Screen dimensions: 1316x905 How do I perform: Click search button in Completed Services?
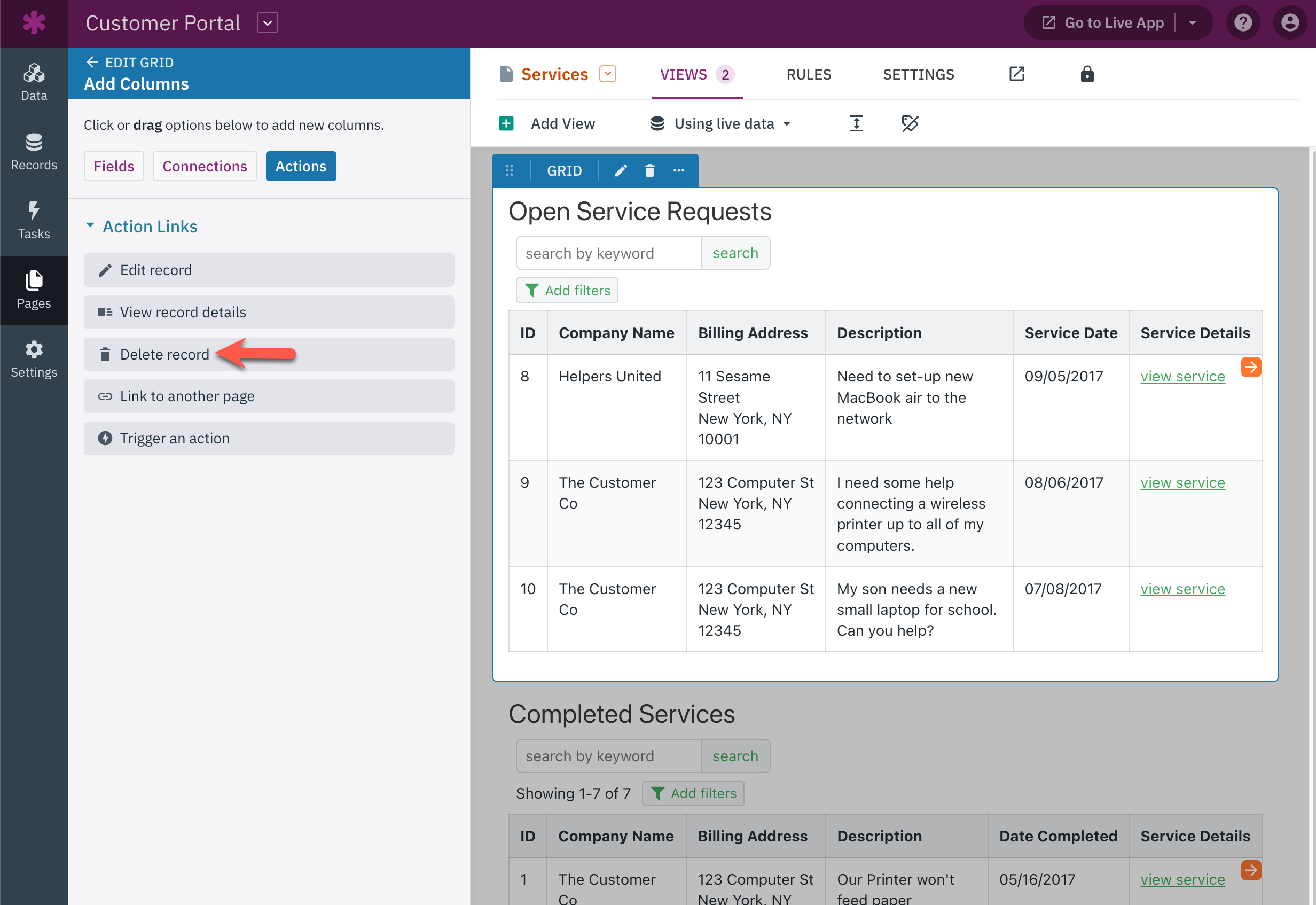tap(735, 756)
